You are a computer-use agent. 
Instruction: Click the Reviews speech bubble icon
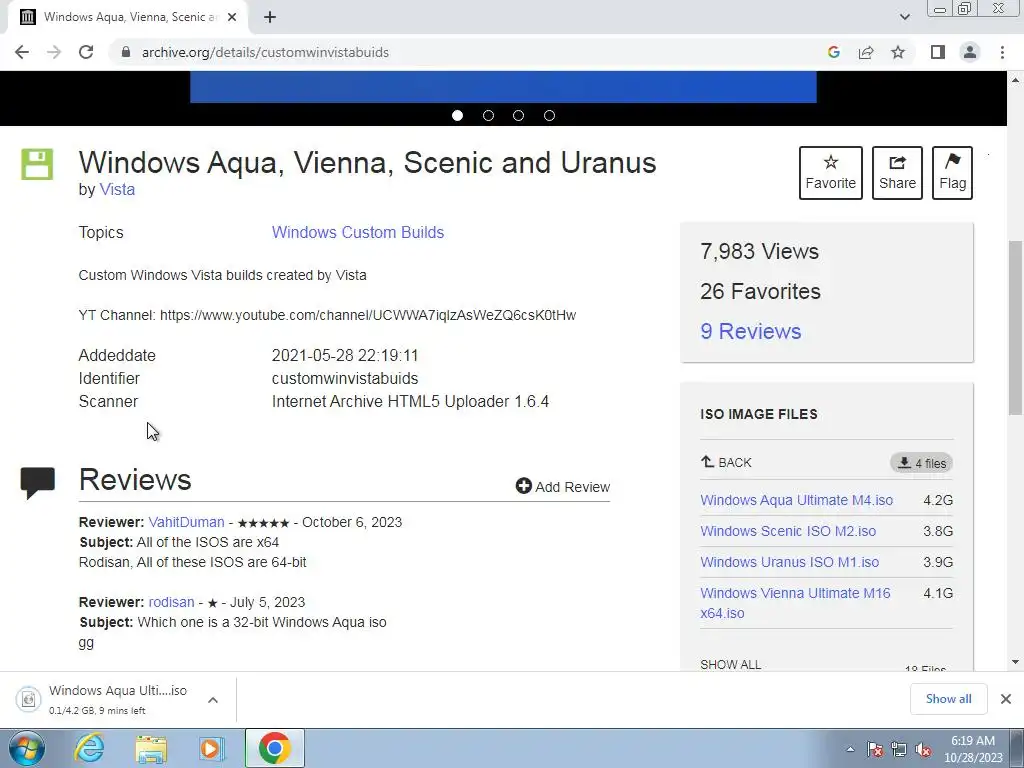click(x=38, y=483)
